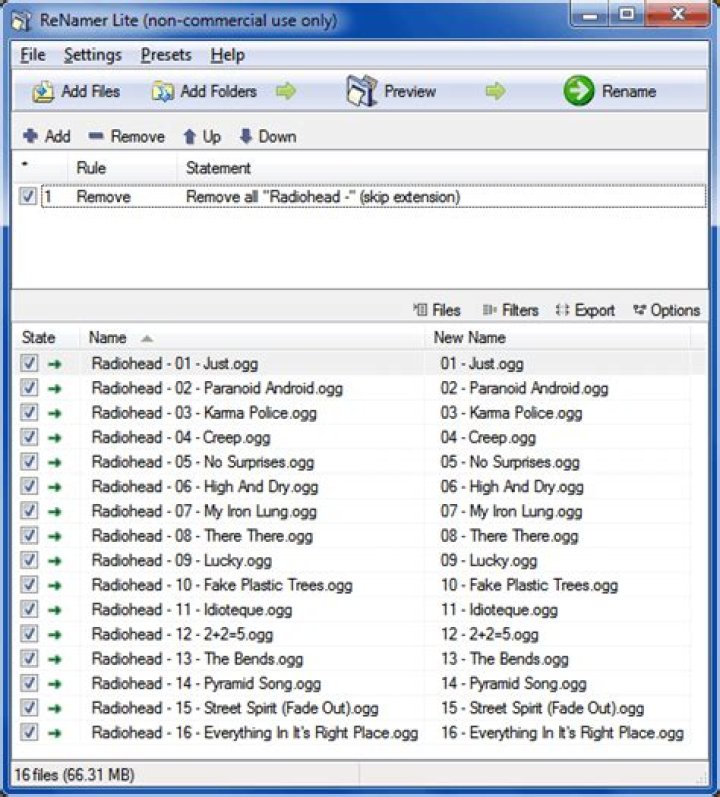Click green state arrow for Fake Plastic Trees row
The height and width of the screenshot is (797, 720).
[54, 586]
